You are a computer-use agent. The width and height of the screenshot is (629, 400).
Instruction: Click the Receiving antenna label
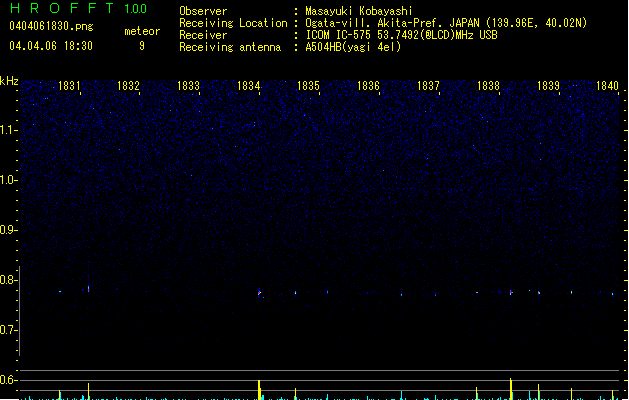pyautogui.click(x=230, y=47)
